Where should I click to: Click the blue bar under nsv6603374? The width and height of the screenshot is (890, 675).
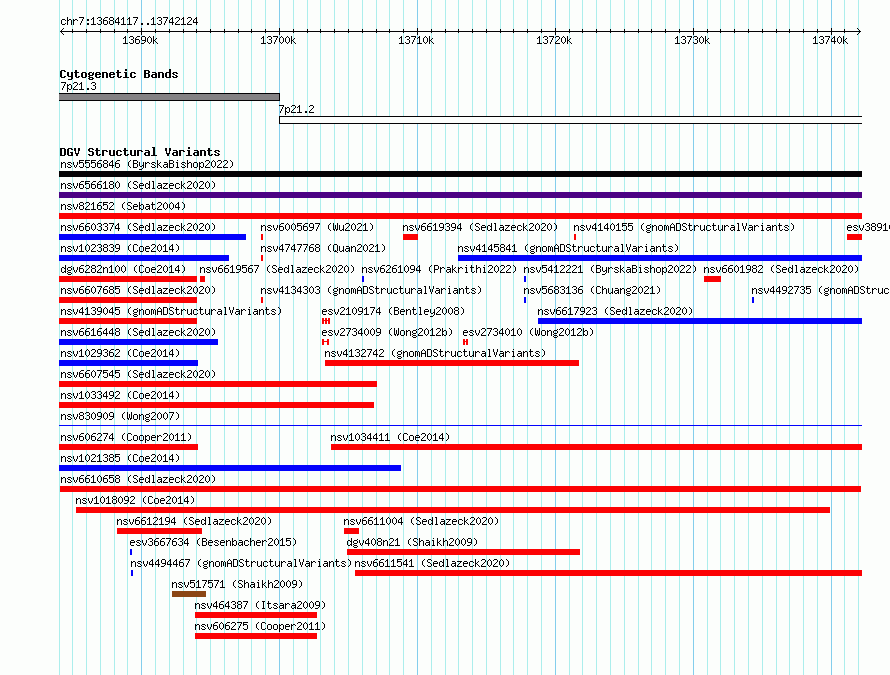153,237
